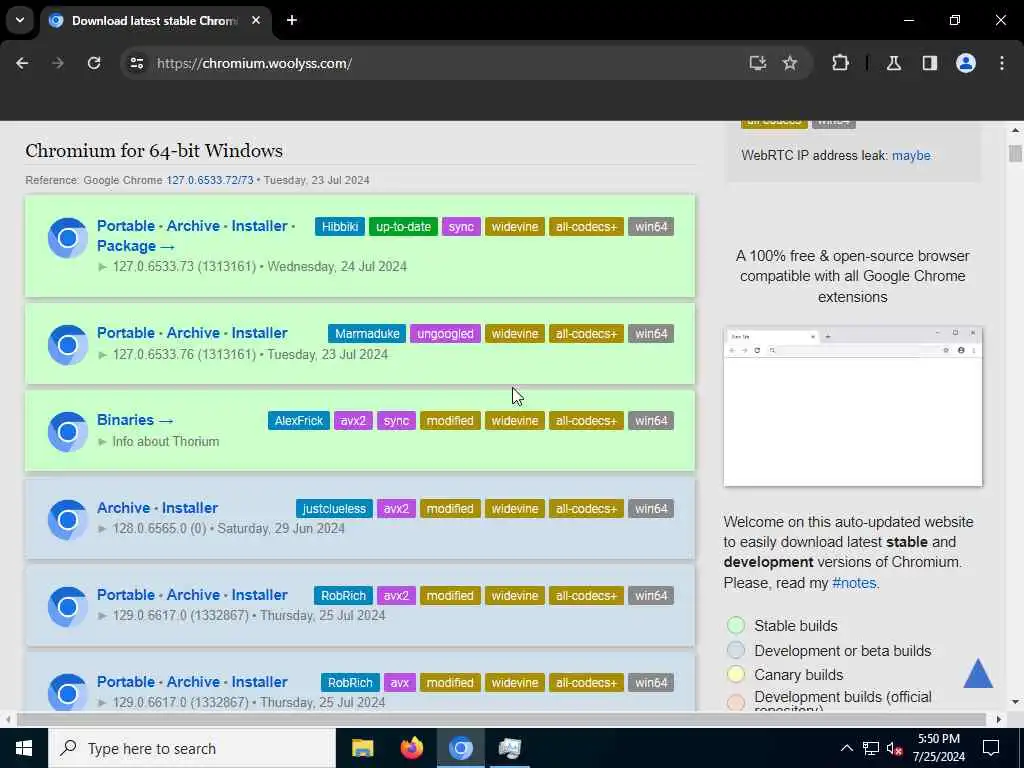Launch Firefox from the taskbar
Viewport: 1024px width, 768px height.
click(x=411, y=748)
